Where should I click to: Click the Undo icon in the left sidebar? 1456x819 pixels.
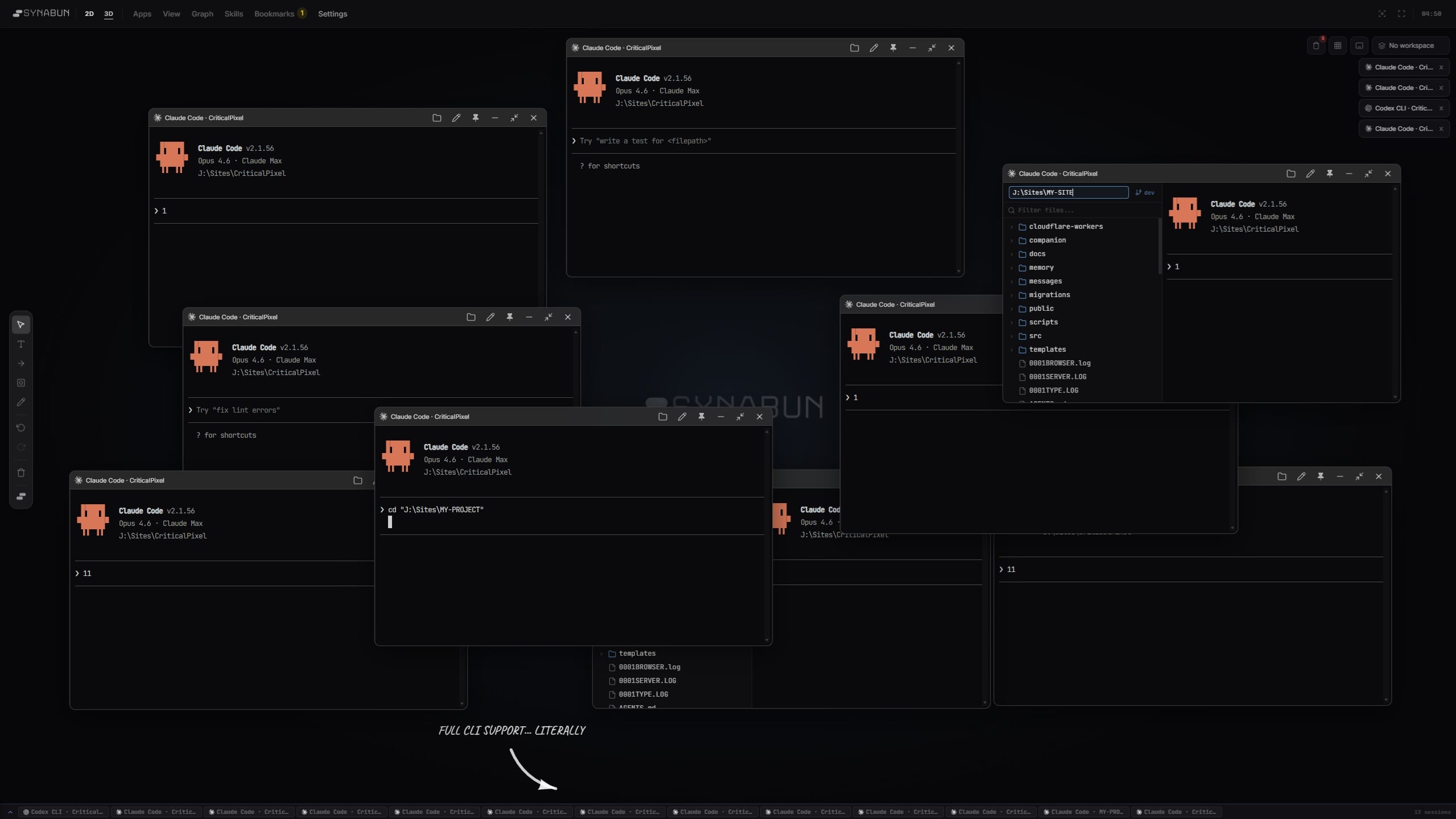click(x=21, y=427)
